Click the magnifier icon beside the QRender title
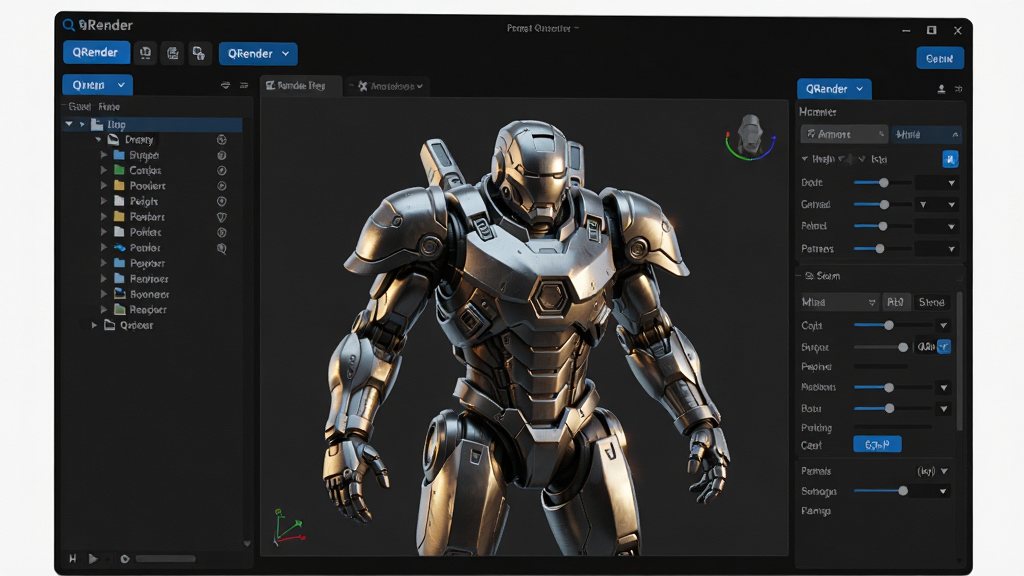 click(69, 25)
